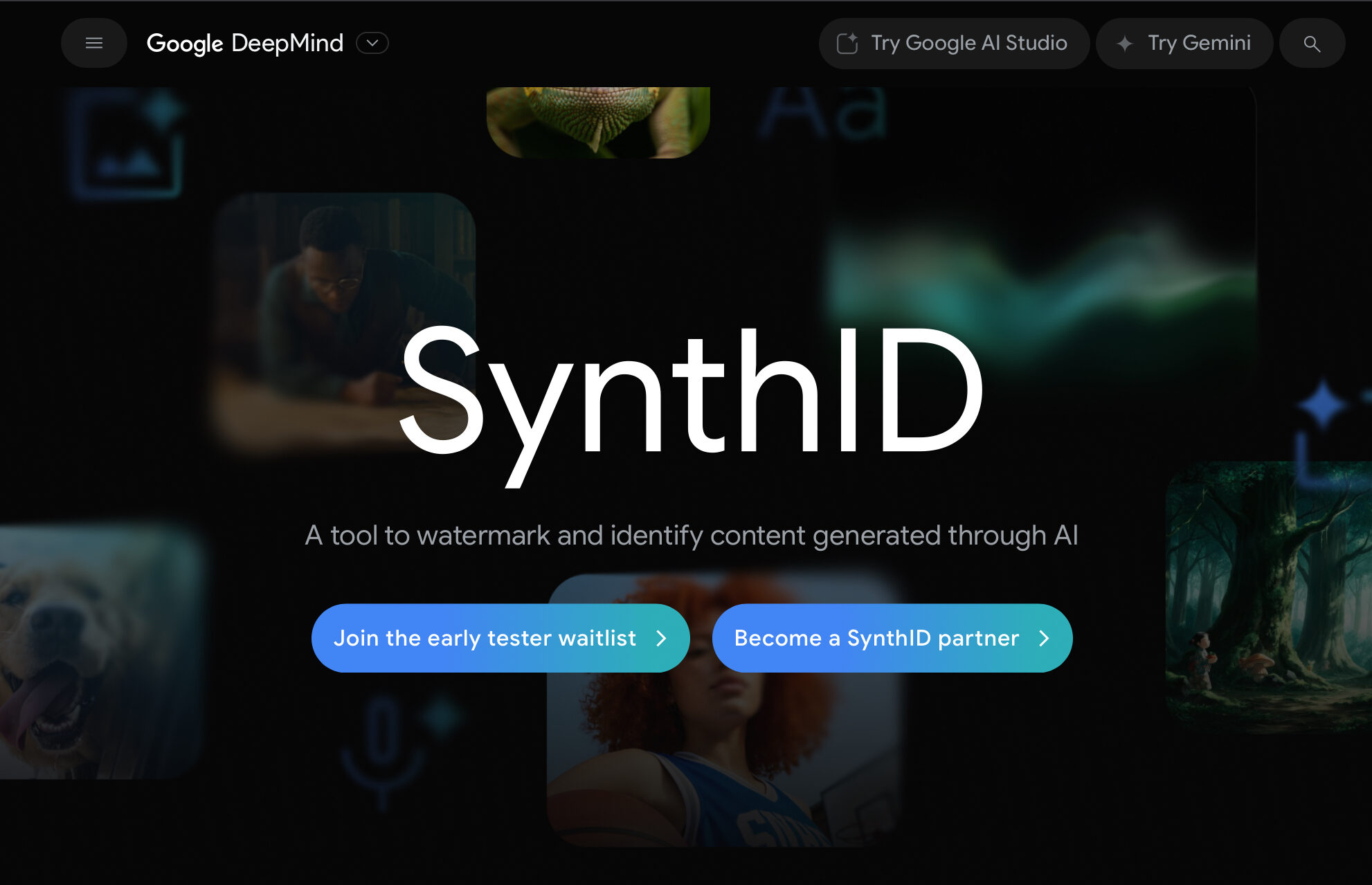The height and width of the screenshot is (885, 1372).
Task: Click the magnifier search icon
Action: coord(1312,44)
